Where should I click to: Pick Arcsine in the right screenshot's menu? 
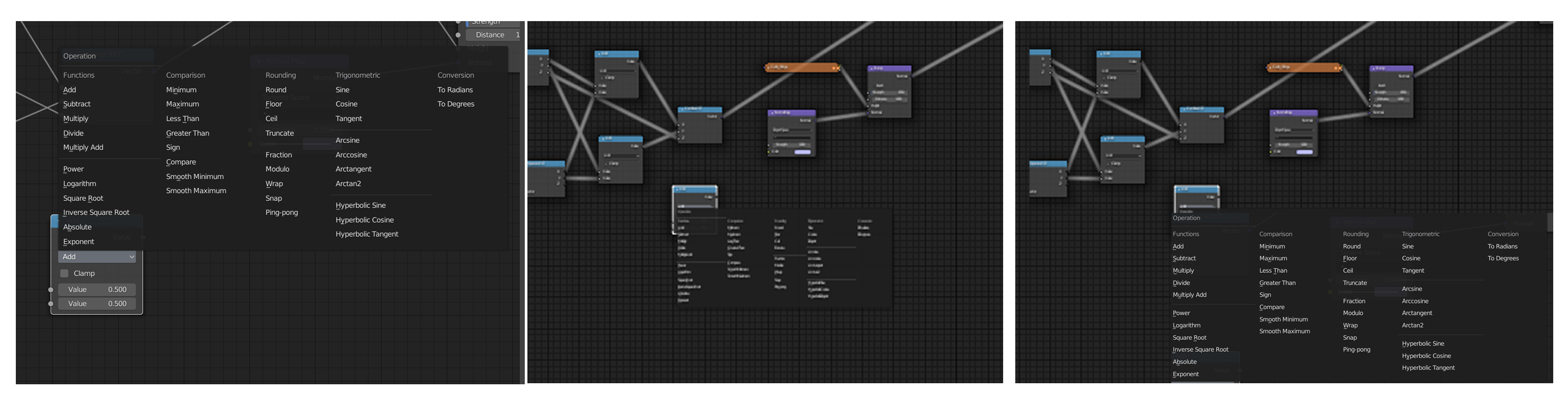pyautogui.click(x=1412, y=289)
